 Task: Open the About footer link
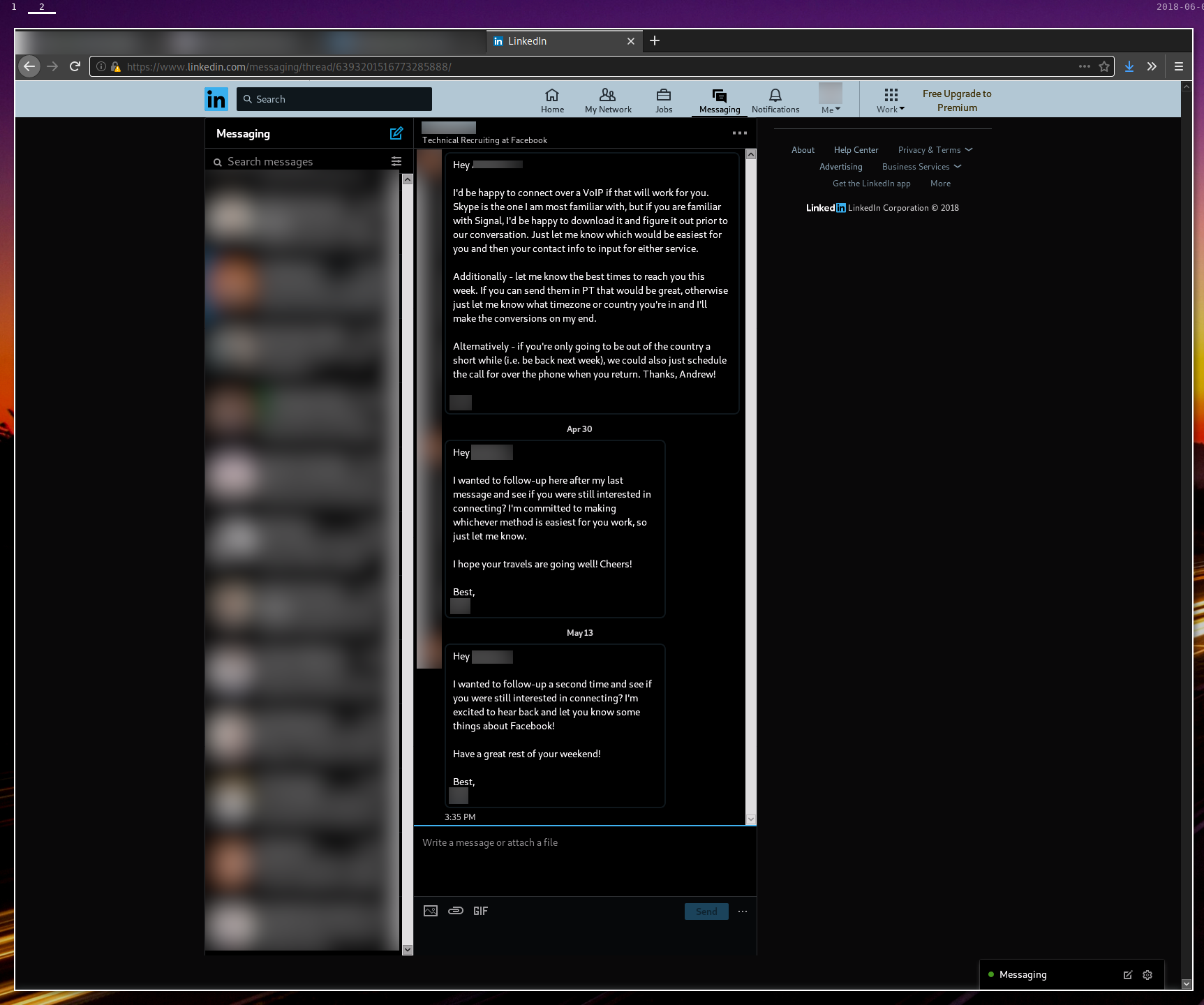pos(803,150)
